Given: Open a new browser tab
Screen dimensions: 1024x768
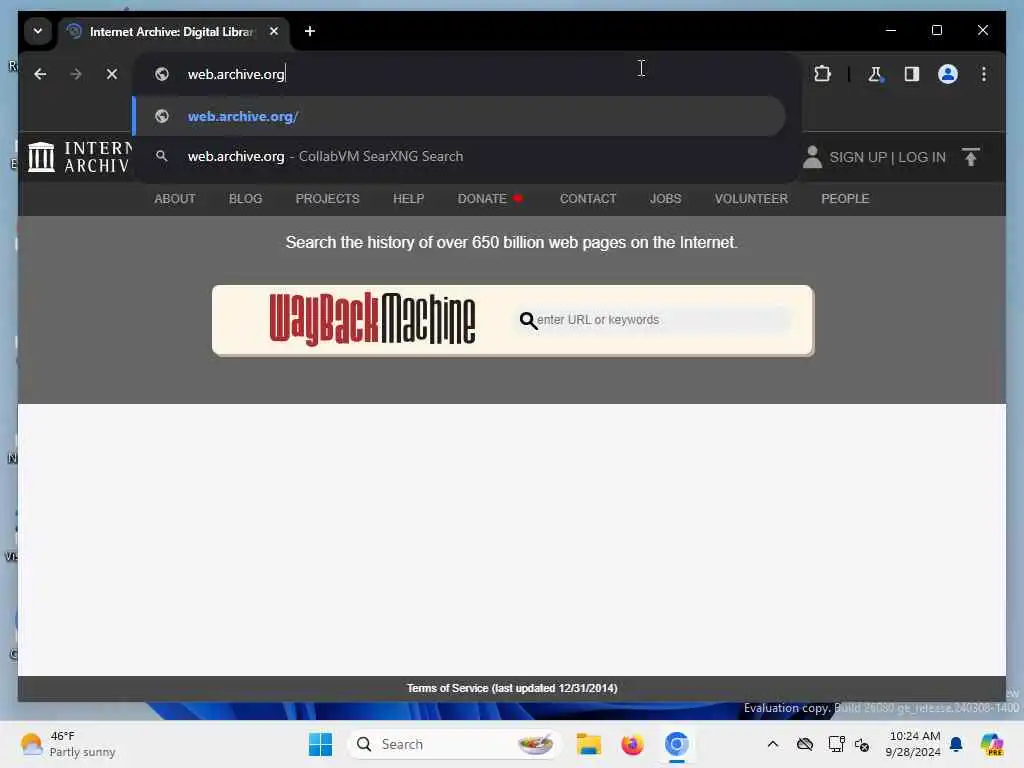Looking at the screenshot, I should click(310, 31).
